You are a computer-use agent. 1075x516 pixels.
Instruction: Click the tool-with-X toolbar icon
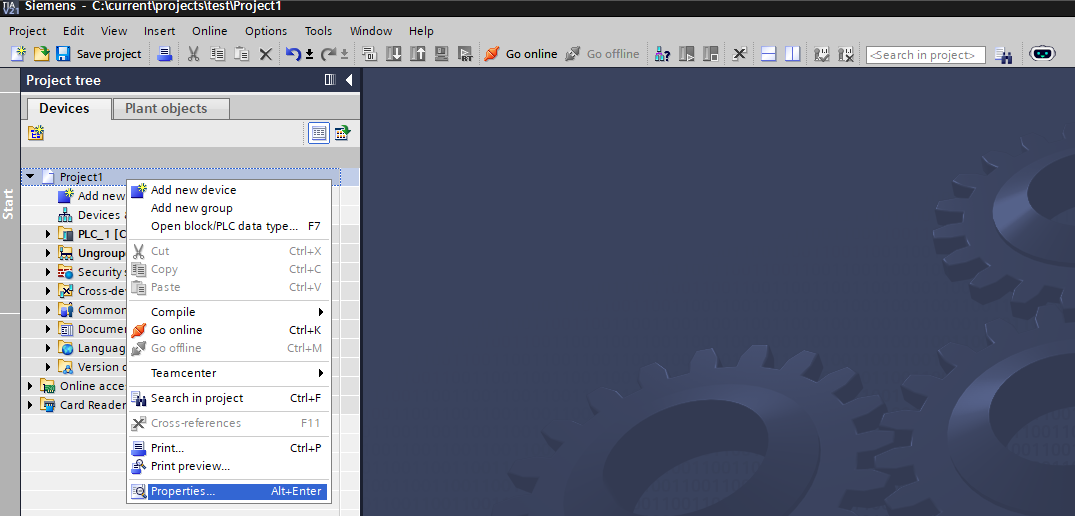[x=846, y=53]
